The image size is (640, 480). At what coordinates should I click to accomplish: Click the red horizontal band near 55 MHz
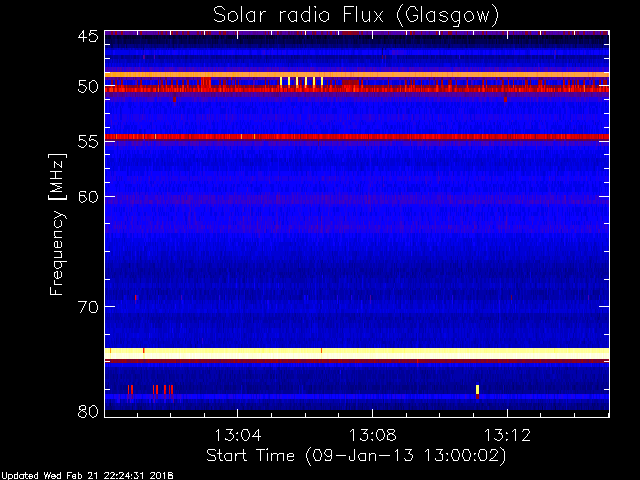[357, 137]
